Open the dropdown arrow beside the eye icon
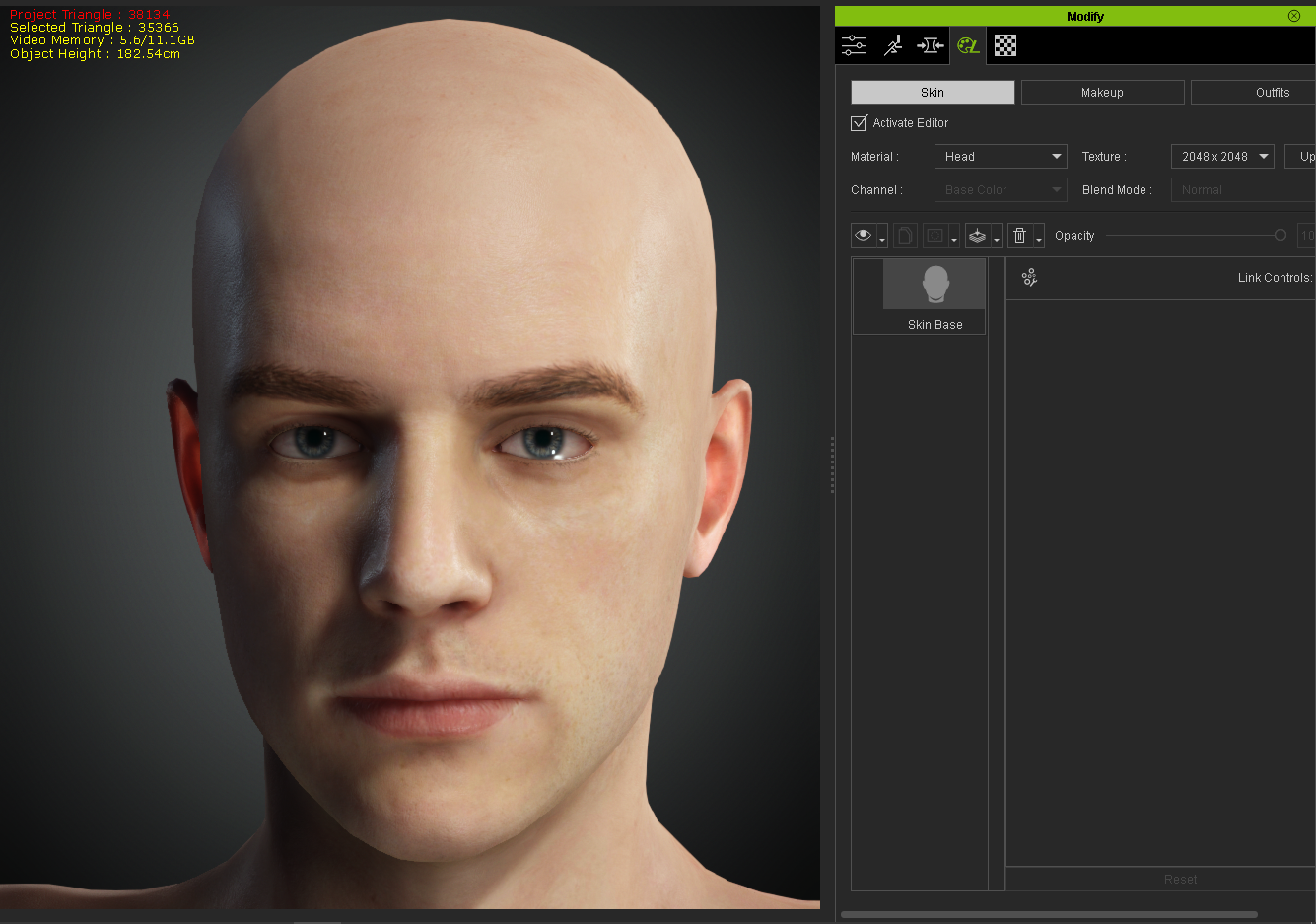 point(882,238)
